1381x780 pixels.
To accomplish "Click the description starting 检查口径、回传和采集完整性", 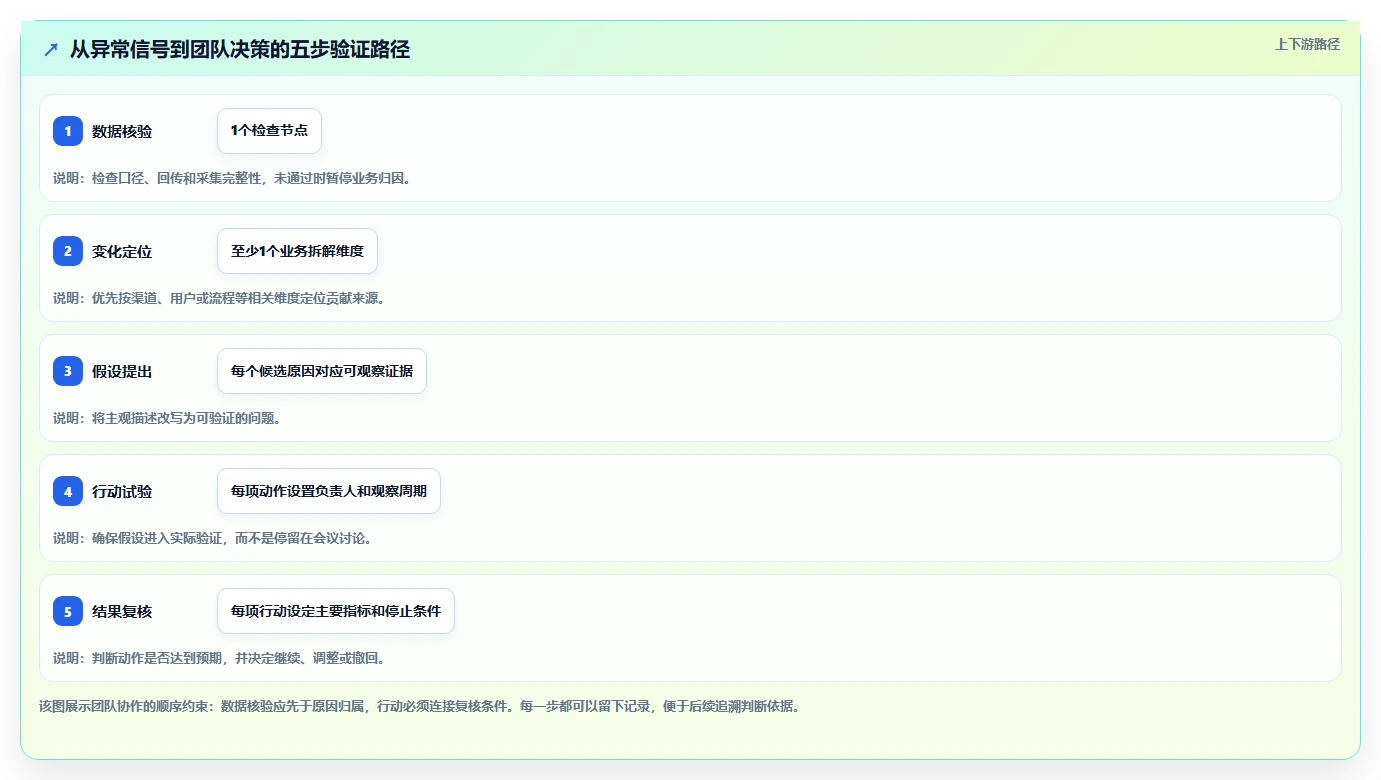I will click(x=232, y=178).
